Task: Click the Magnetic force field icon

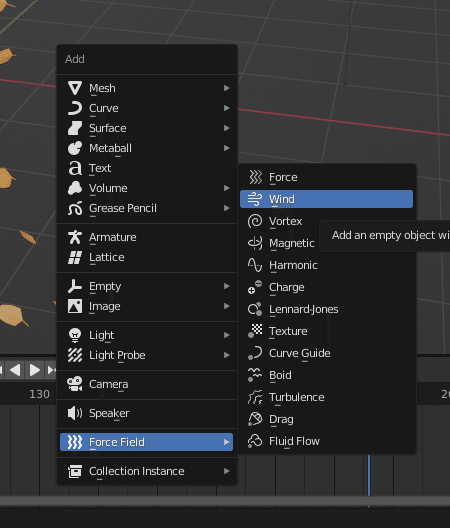Action: [x=255, y=243]
